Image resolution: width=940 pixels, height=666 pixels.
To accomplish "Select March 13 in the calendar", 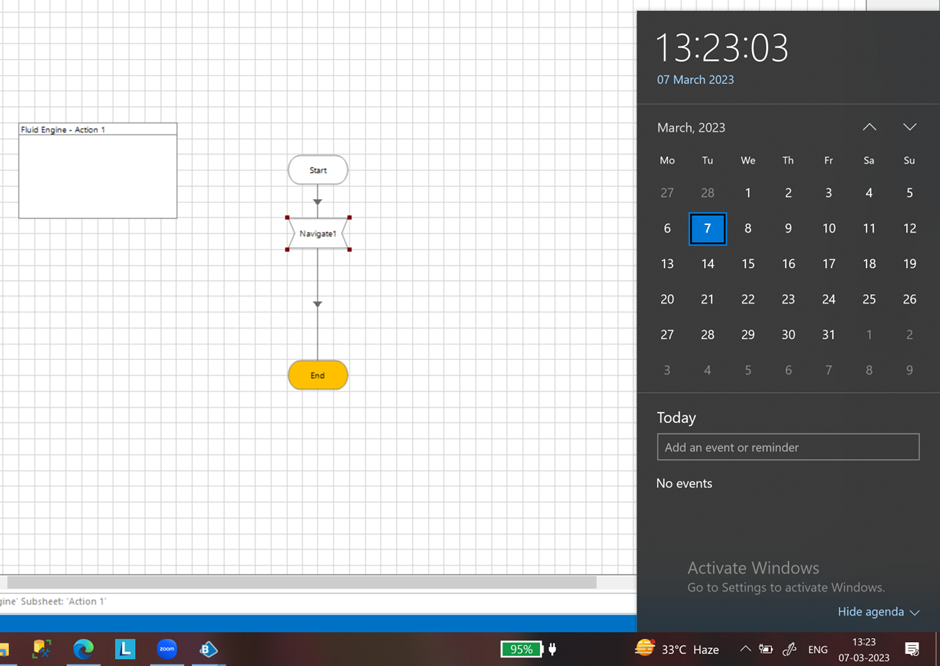I will pos(667,264).
